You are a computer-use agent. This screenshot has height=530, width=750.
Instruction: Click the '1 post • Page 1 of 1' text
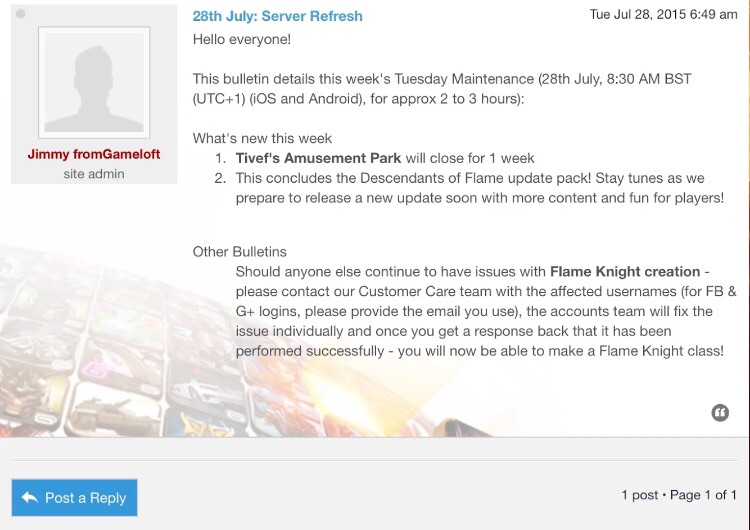coord(679,495)
